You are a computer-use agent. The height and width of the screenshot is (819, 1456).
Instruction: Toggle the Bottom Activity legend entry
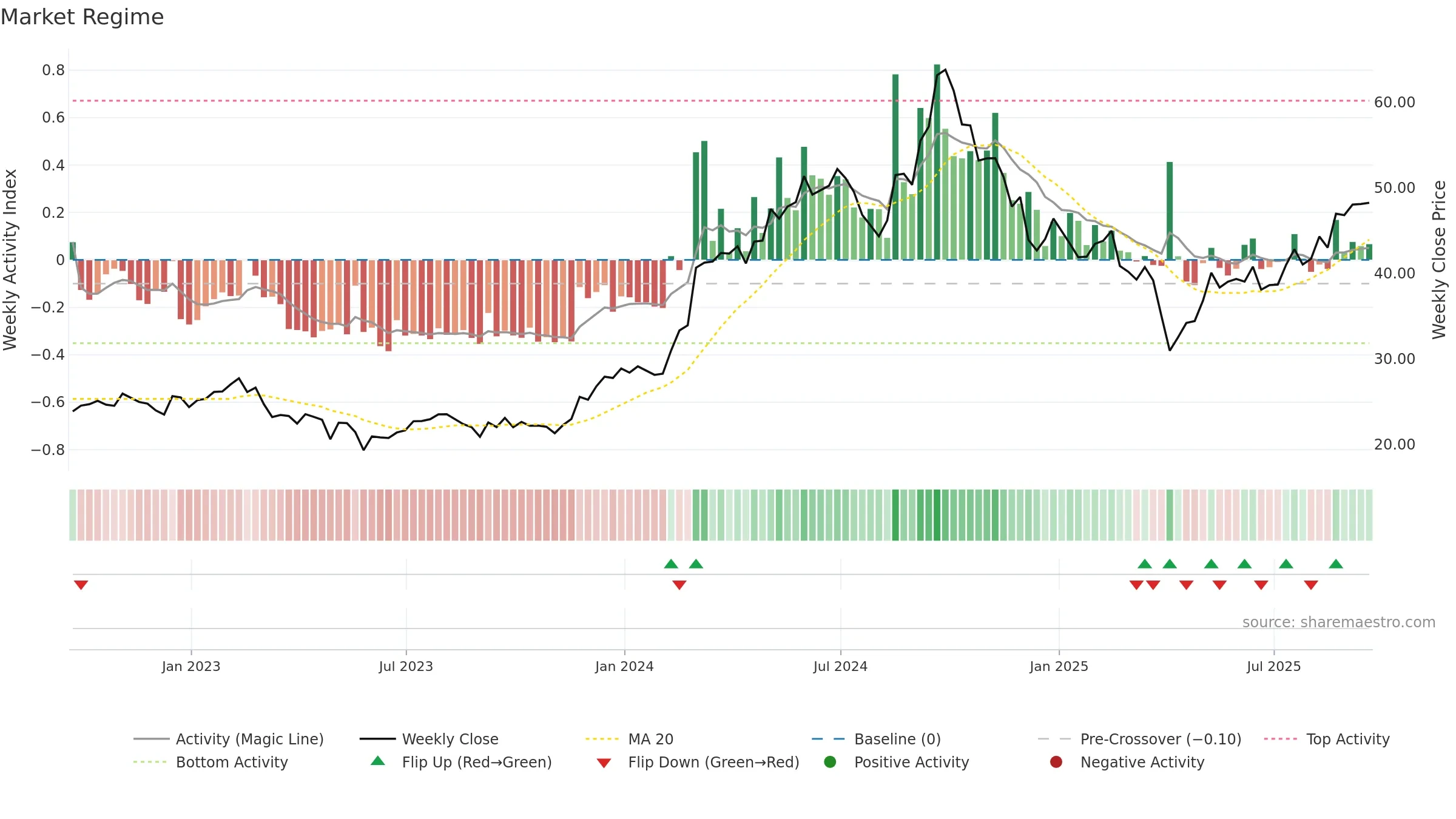tap(211, 762)
